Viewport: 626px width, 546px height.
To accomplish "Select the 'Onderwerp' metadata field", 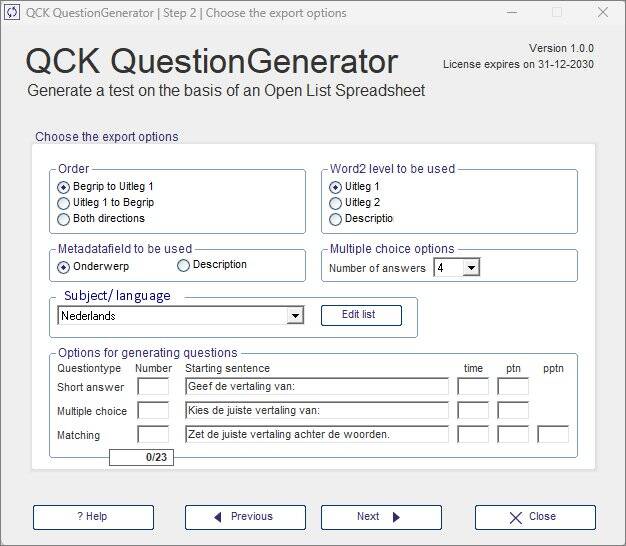I will tap(64, 267).
